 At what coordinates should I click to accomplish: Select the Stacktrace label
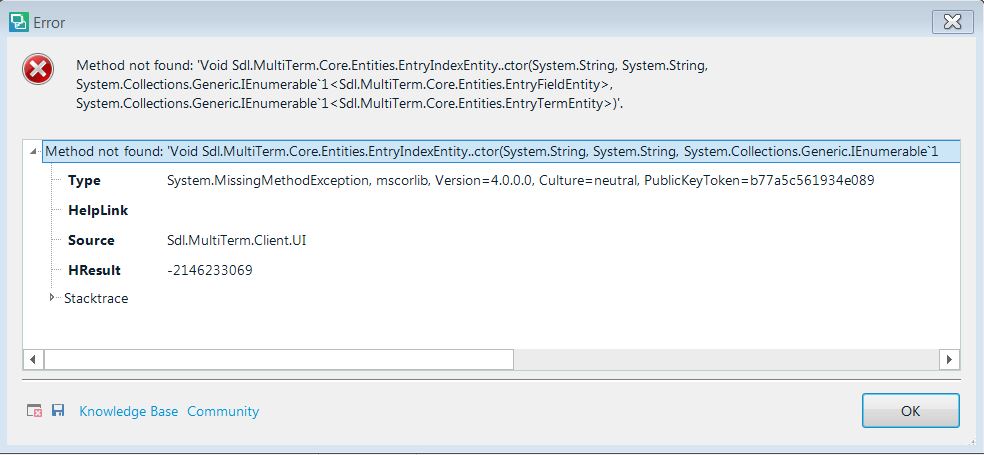(x=96, y=298)
